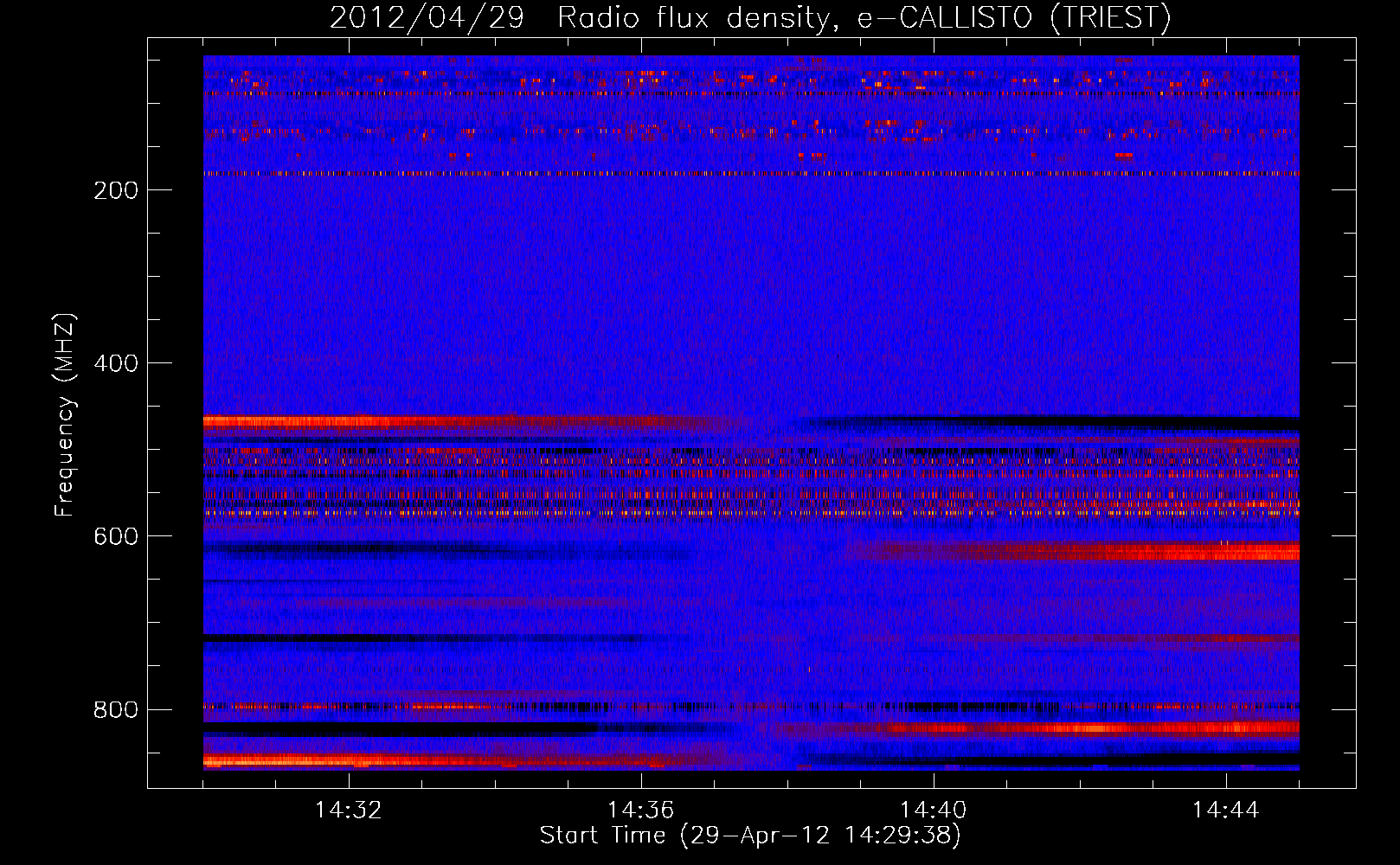The width and height of the screenshot is (1400, 865).
Task: Click the 400 frequency tick label
Action: tap(116, 363)
